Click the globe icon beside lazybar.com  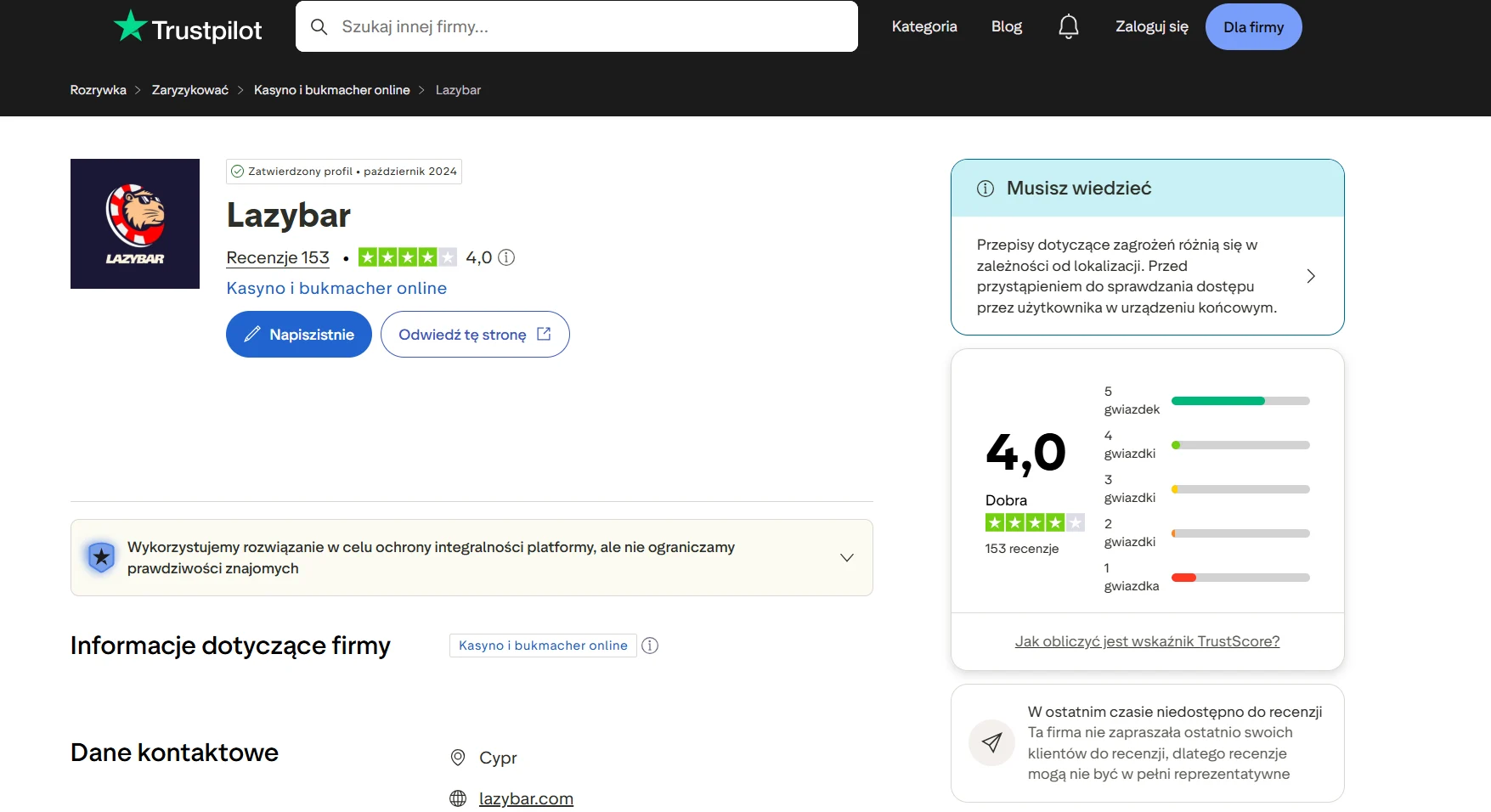point(458,798)
